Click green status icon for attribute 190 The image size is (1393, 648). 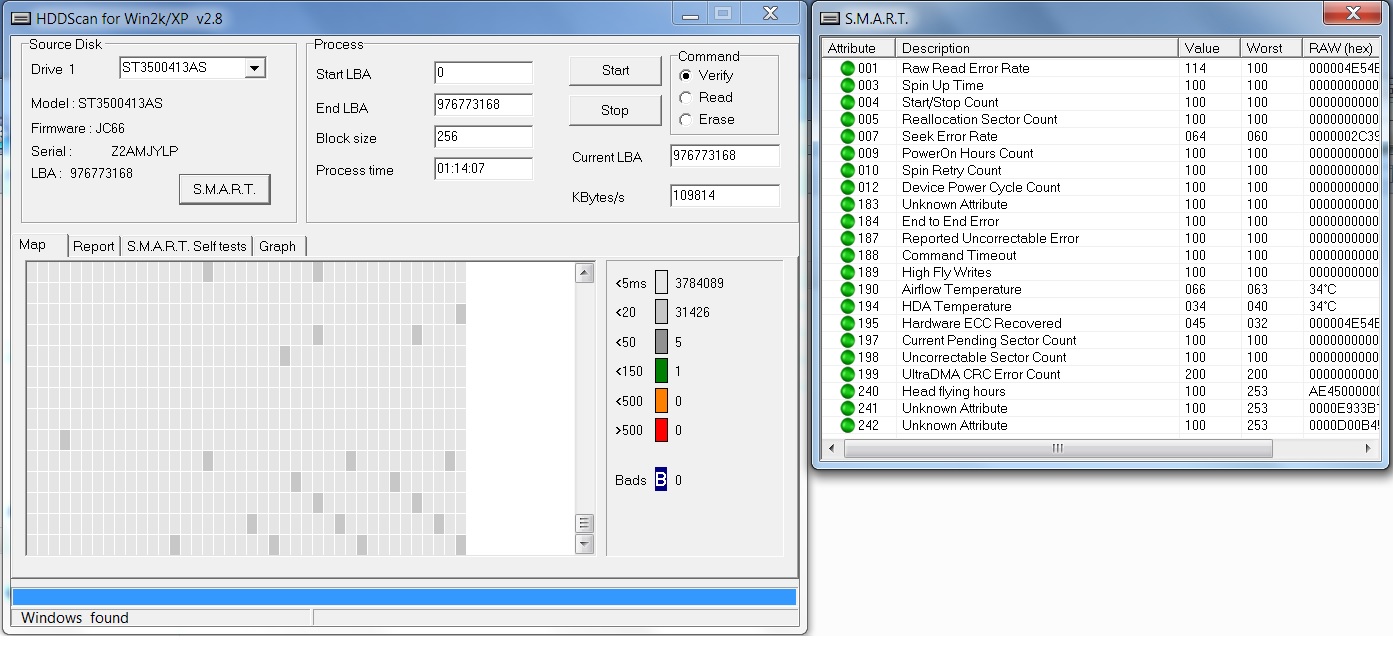click(x=848, y=289)
